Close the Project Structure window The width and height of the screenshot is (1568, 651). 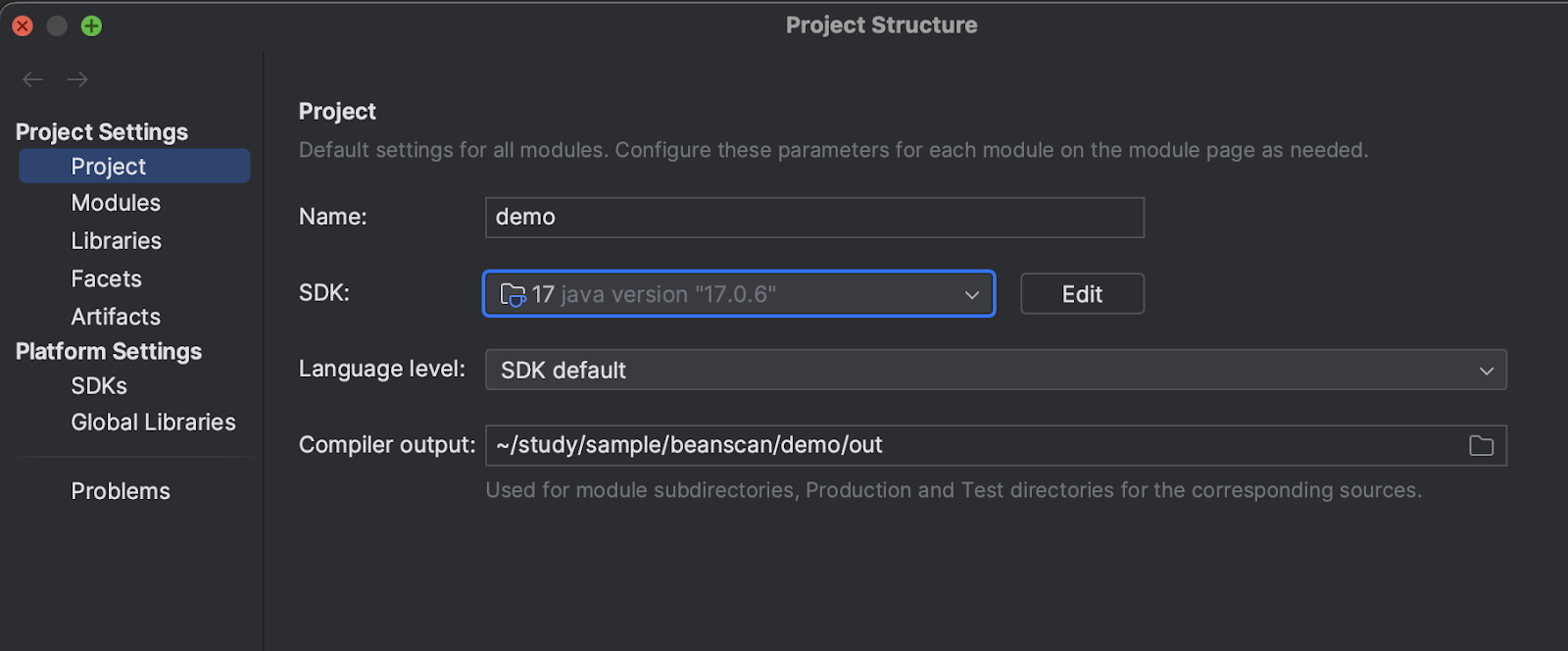point(23,26)
